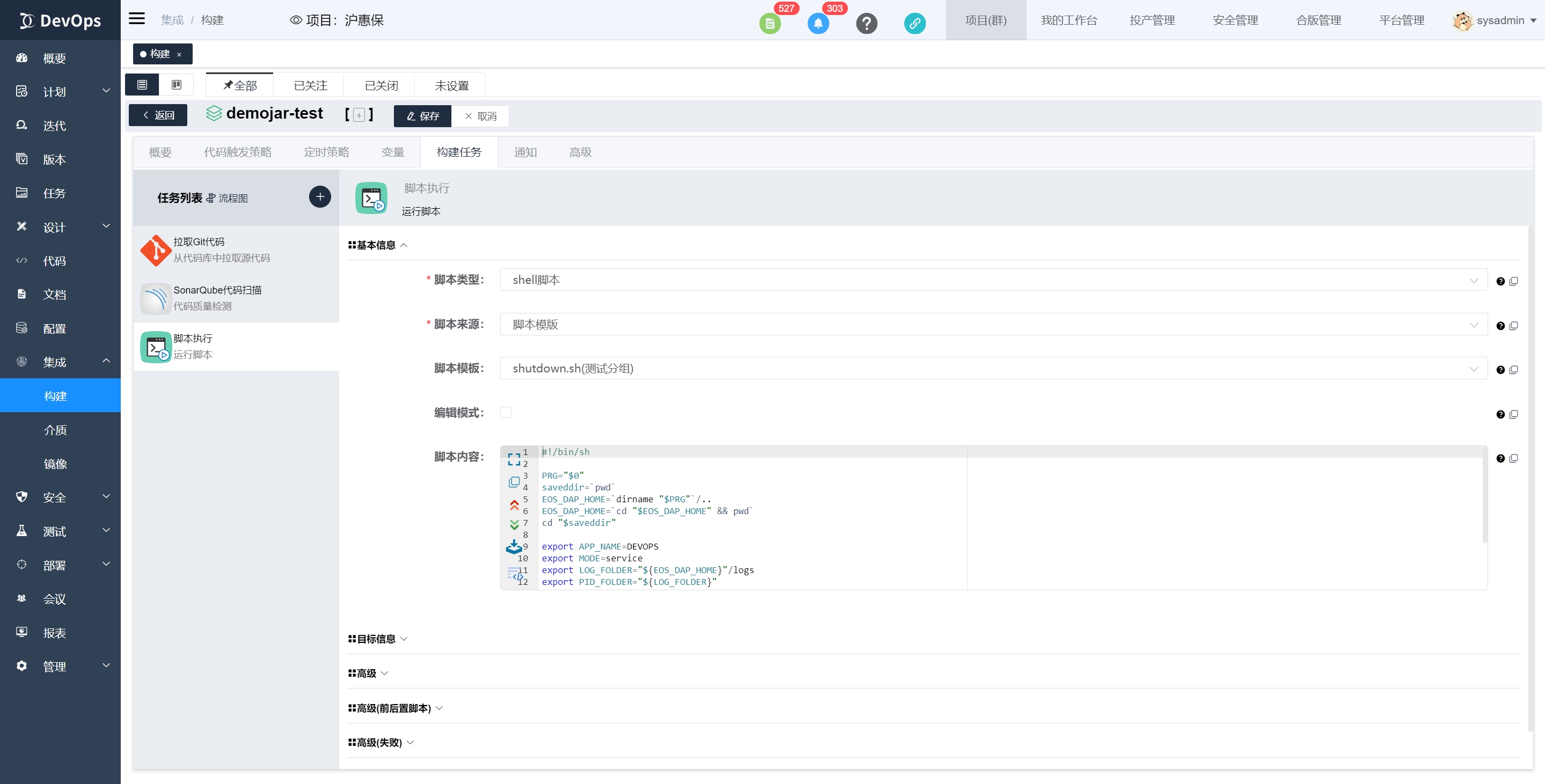Open the notification bell with 303 badge

[818, 24]
